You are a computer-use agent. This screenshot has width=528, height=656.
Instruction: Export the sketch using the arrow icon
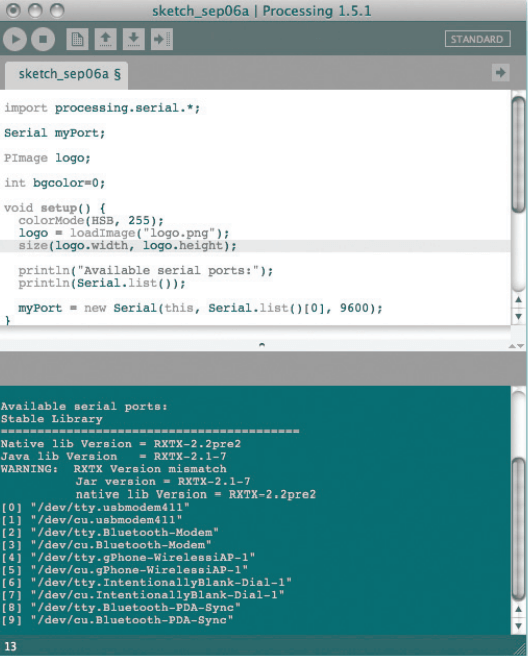[x=161, y=39]
